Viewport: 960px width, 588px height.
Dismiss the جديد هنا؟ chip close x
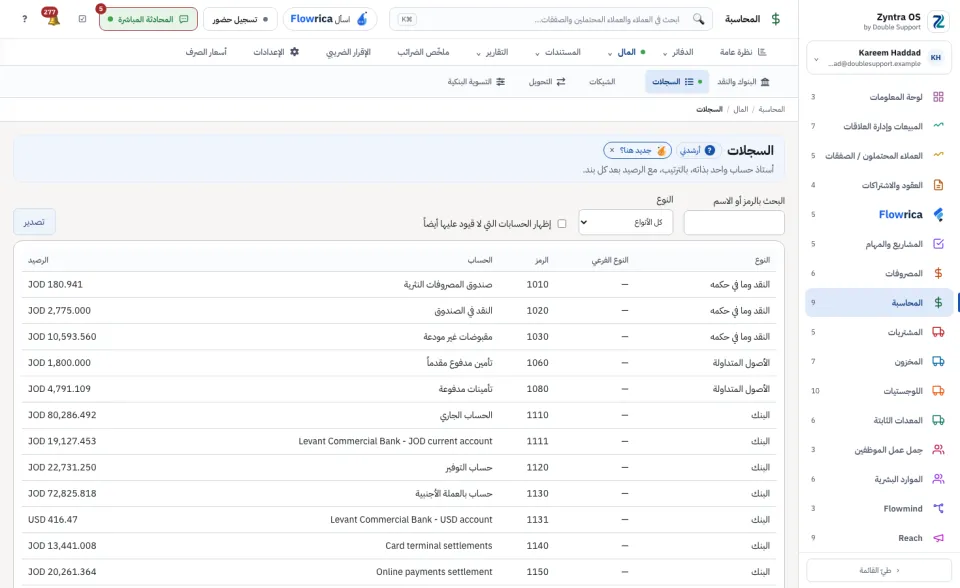[x=612, y=150]
